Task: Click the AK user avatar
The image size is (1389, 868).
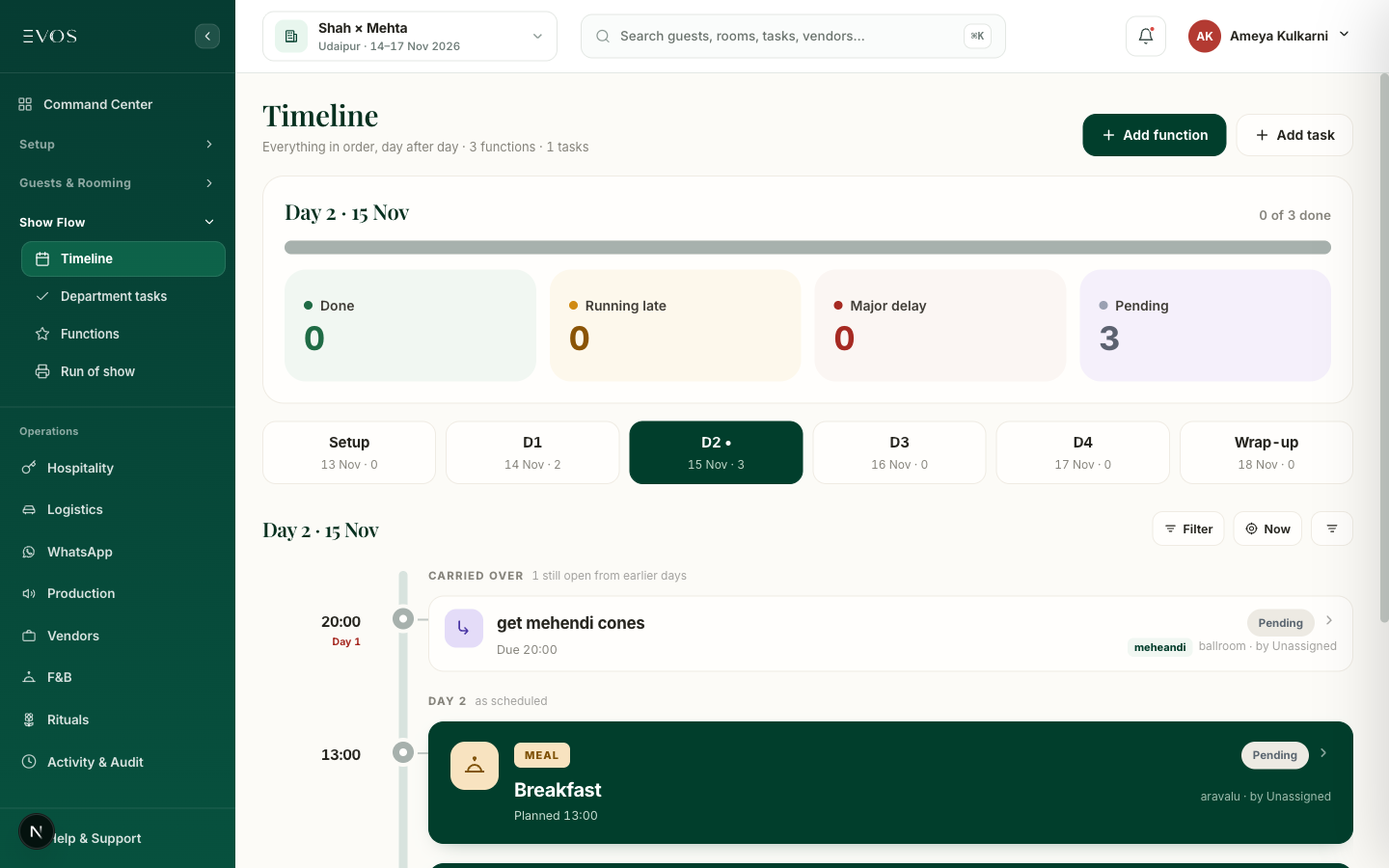Action: (x=1205, y=36)
